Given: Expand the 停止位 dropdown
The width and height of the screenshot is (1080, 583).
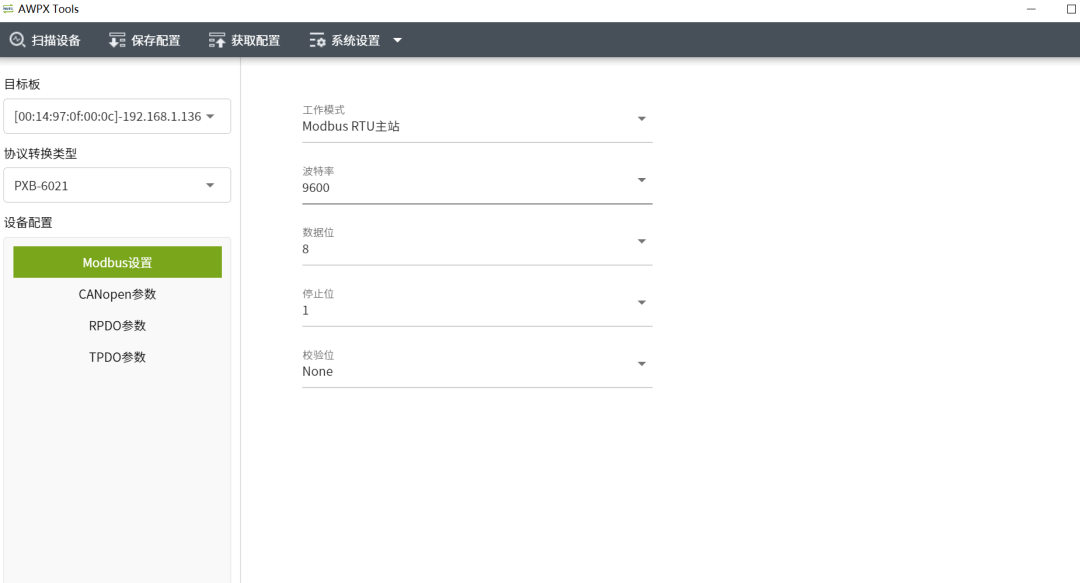Looking at the screenshot, I should click(x=477, y=306).
